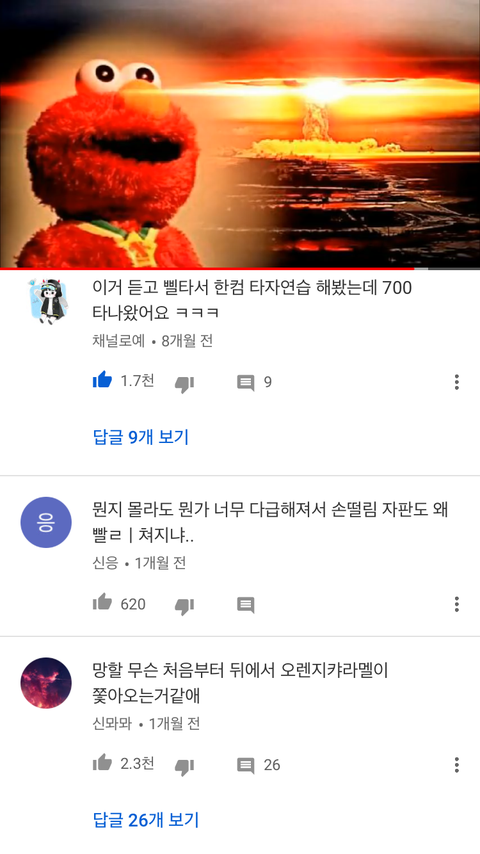The height and width of the screenshot is (854, 480).
Task: Open 신뫄뫄's nebula profile avatar
Action: [46, 683]
